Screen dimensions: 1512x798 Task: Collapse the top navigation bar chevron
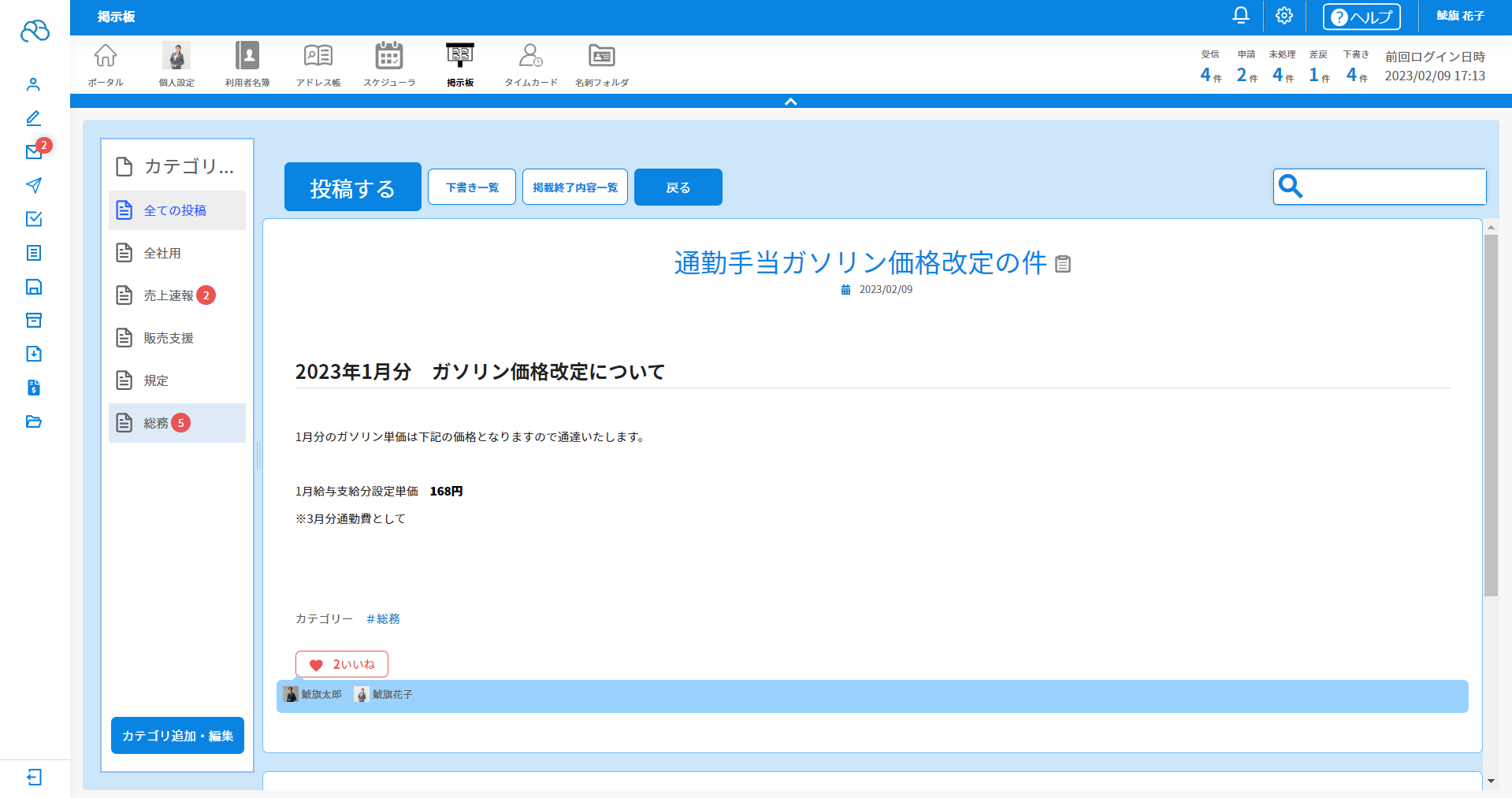tap(790, 102)
